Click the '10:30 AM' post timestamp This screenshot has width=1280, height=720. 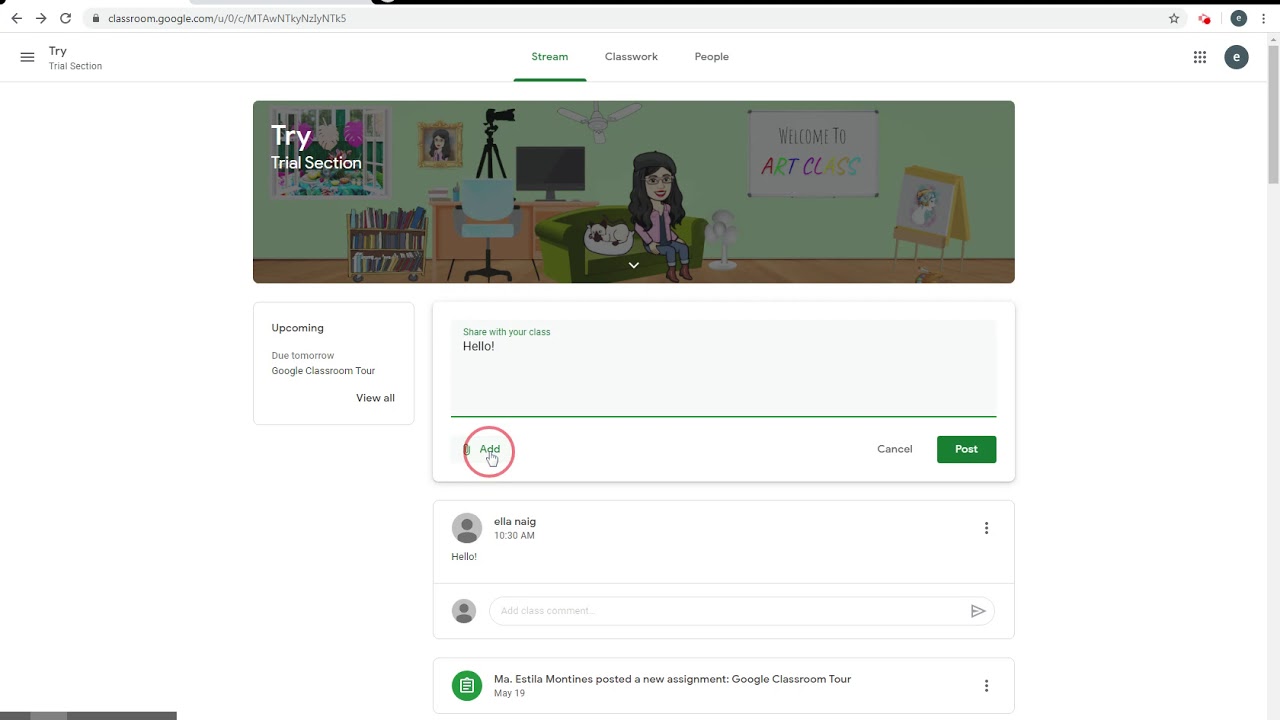click(514, 536)
